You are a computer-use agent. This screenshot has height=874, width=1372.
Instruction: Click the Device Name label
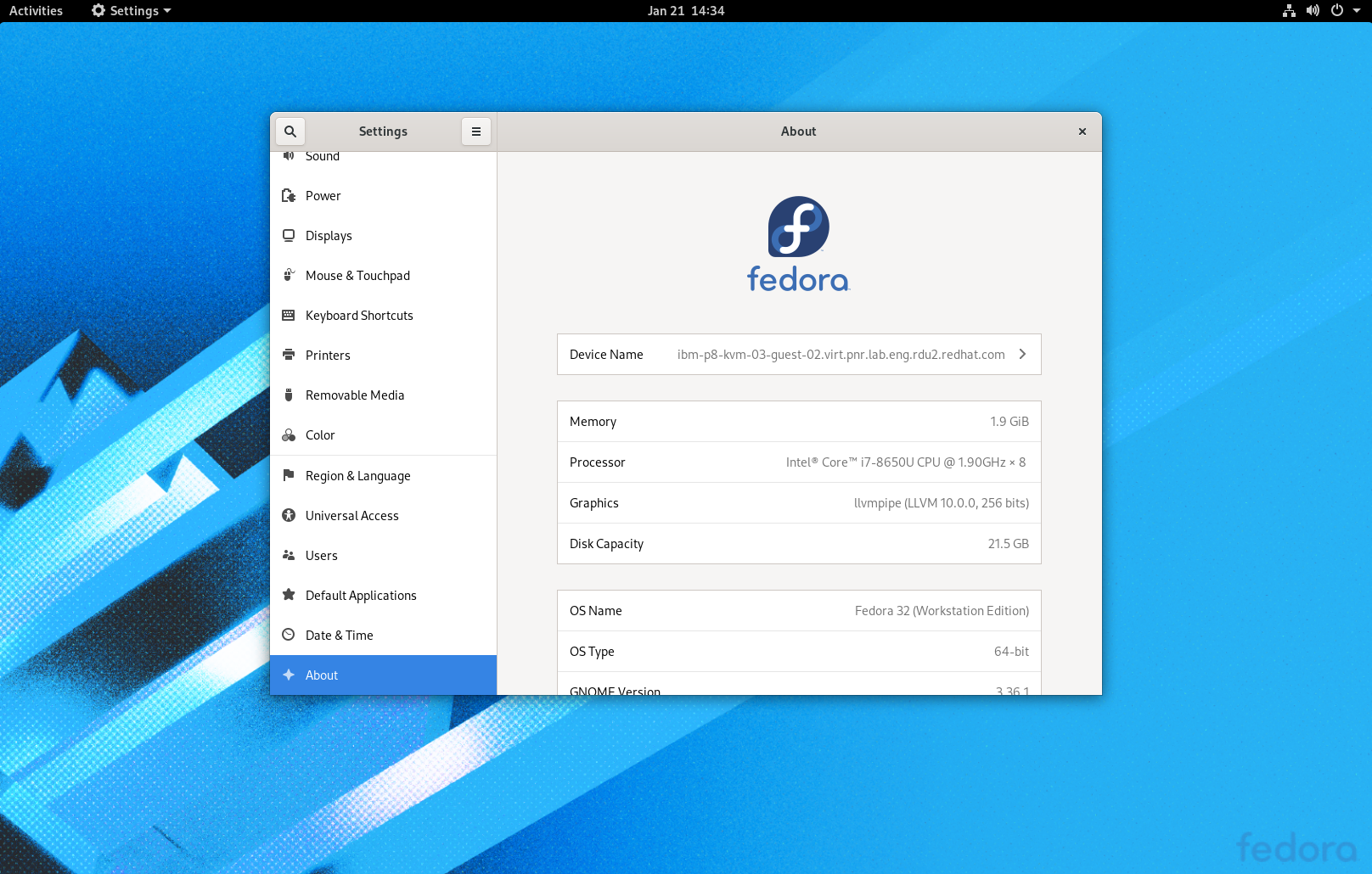click(606, 355)
